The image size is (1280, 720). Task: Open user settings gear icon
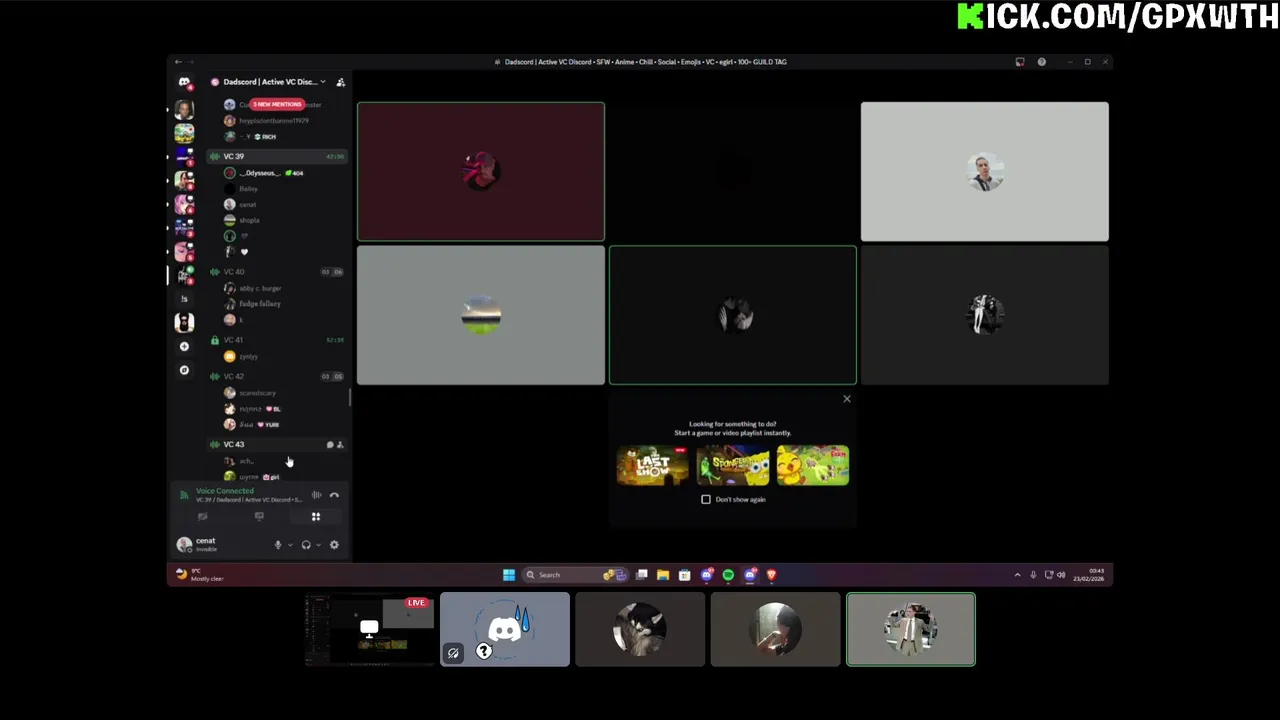pyautogui.click(x=334, y=545)
